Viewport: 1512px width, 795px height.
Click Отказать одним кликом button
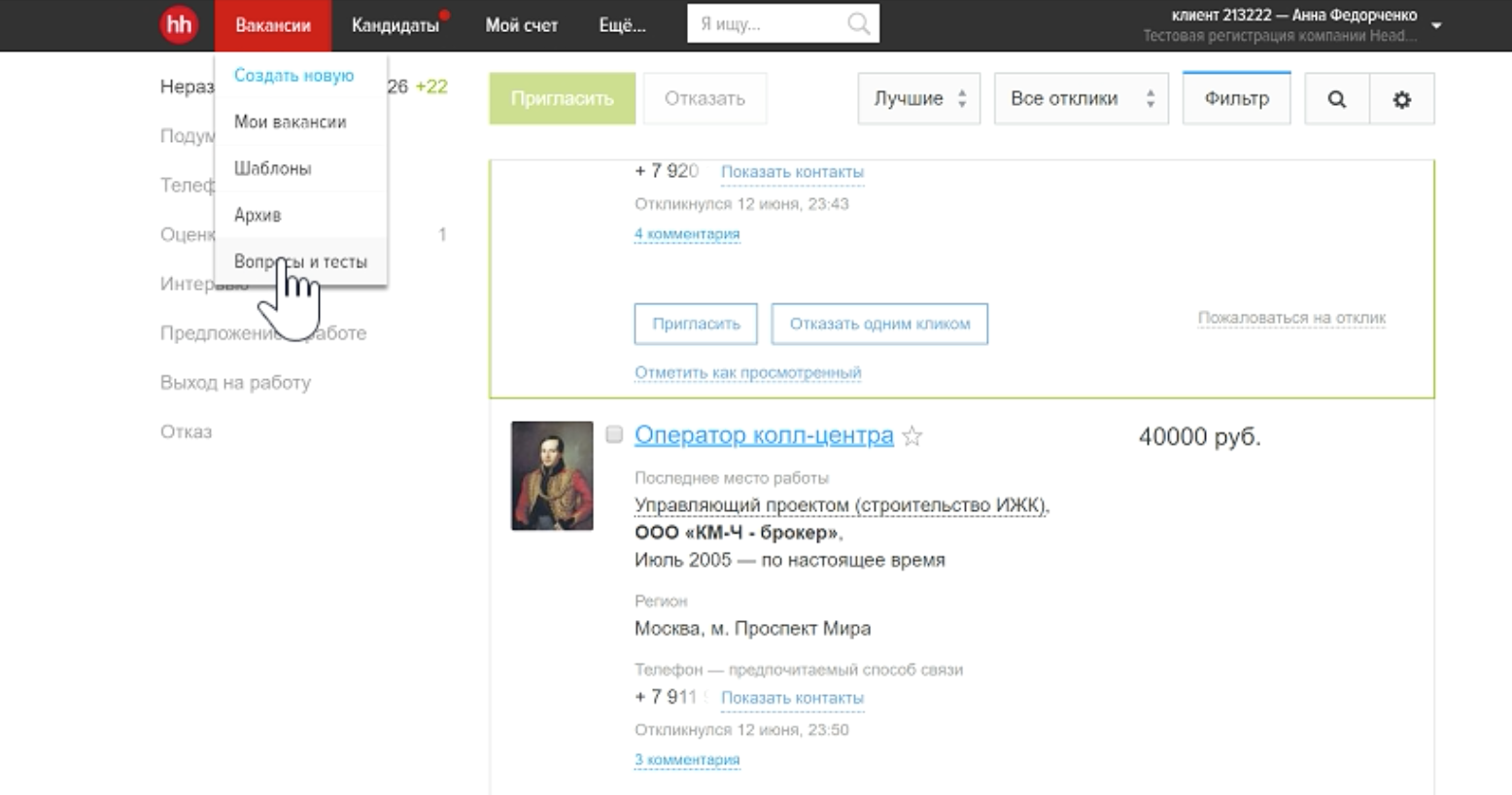[878, 324]
